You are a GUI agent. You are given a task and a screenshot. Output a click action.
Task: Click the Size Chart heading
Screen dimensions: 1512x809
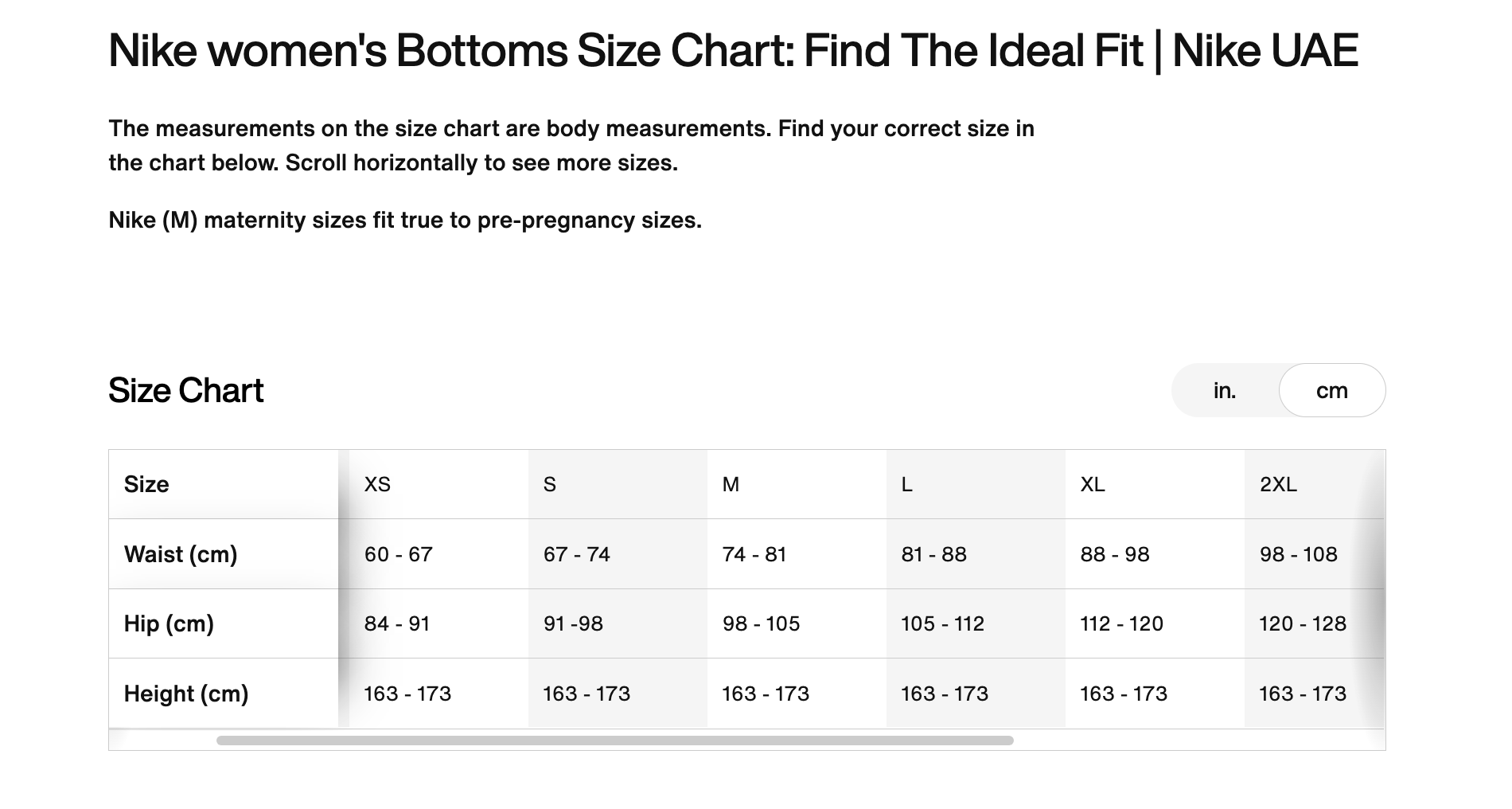pyautogui.click(x=185, y=390)
